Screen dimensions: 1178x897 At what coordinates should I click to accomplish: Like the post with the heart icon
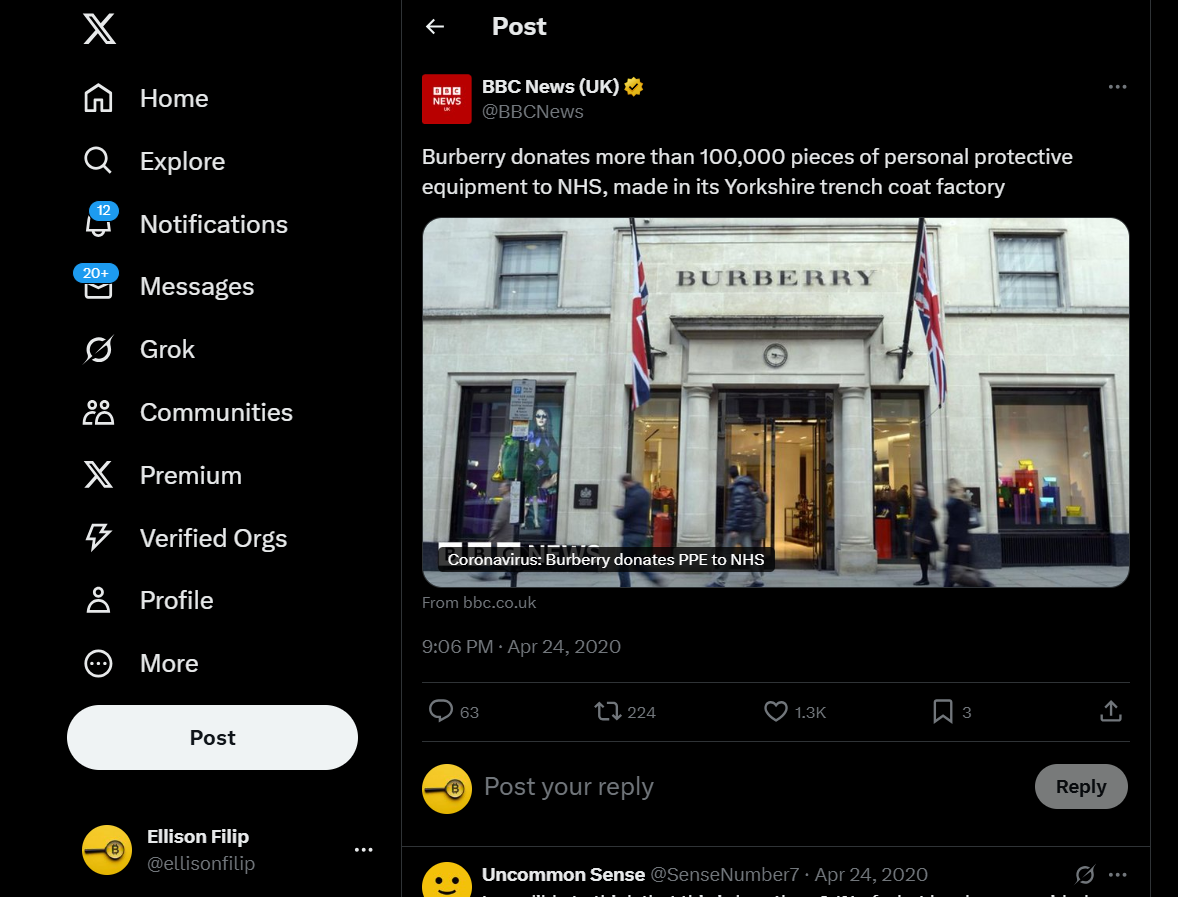click(x=775, y=711)
